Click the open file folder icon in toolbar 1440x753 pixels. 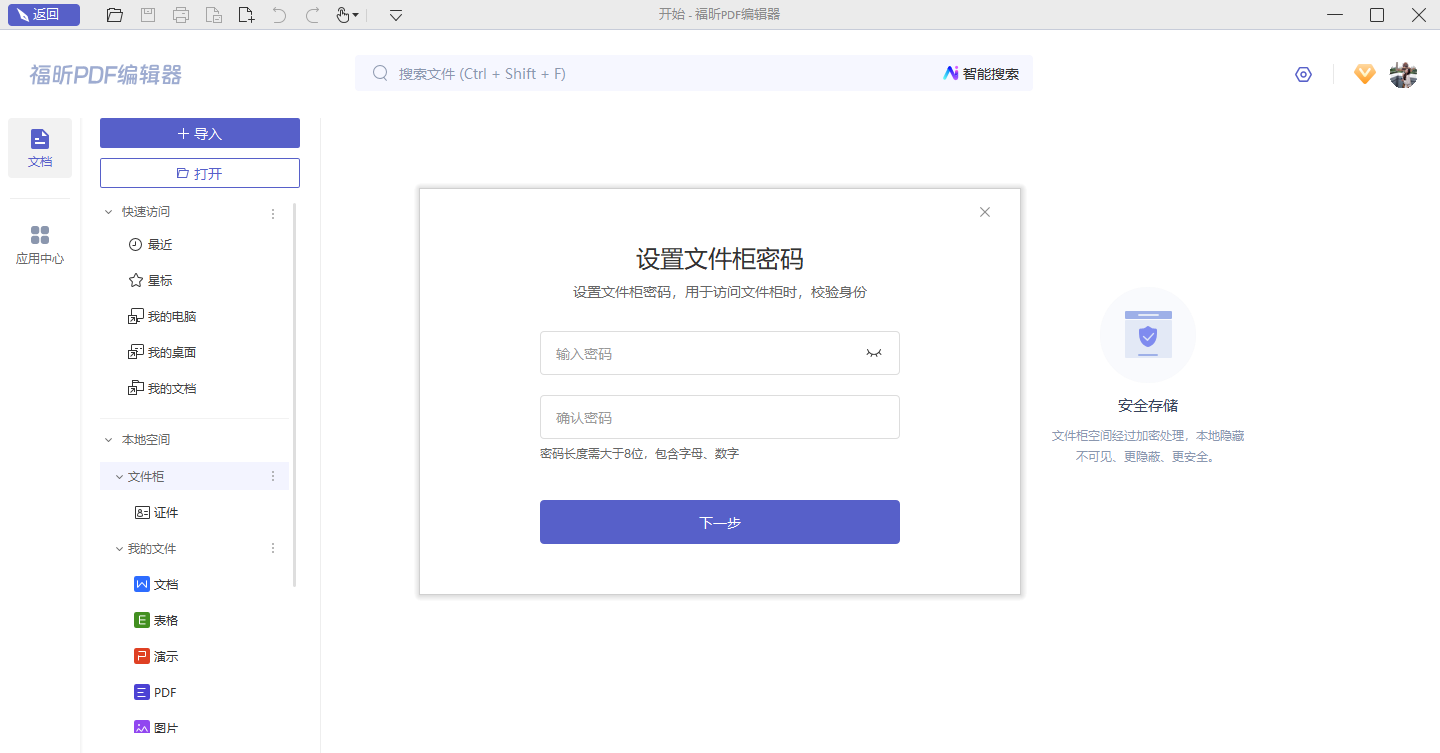pos(115,15)
